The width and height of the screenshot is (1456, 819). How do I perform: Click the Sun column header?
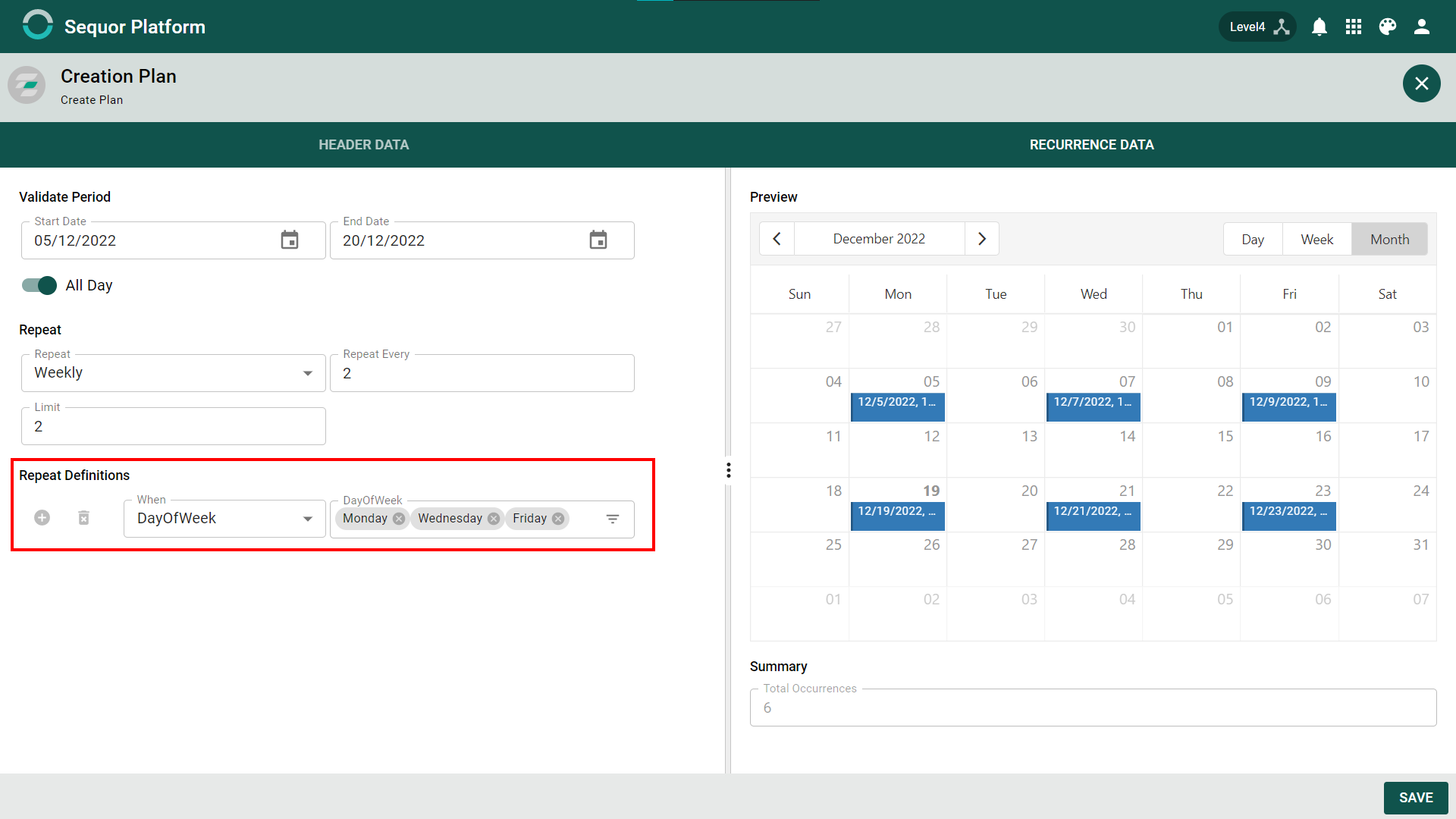pyautogui.click(x=799, y=294)
